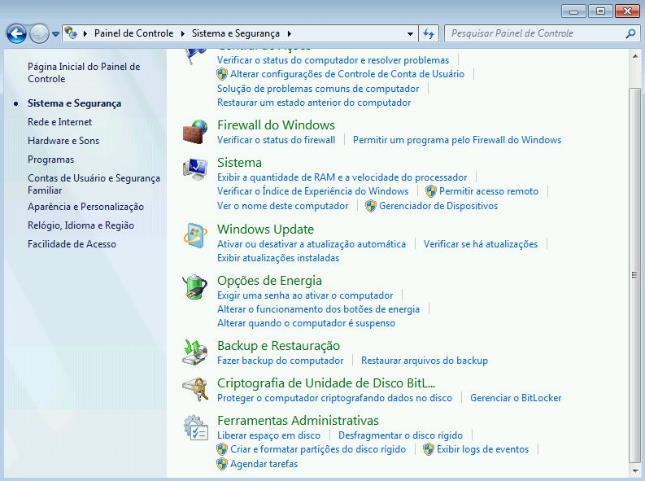Click Restaurar um estado anterior do computador
The height and width of the screenshot is (481, 645).
pyautogui.click(x=314, y=102)
